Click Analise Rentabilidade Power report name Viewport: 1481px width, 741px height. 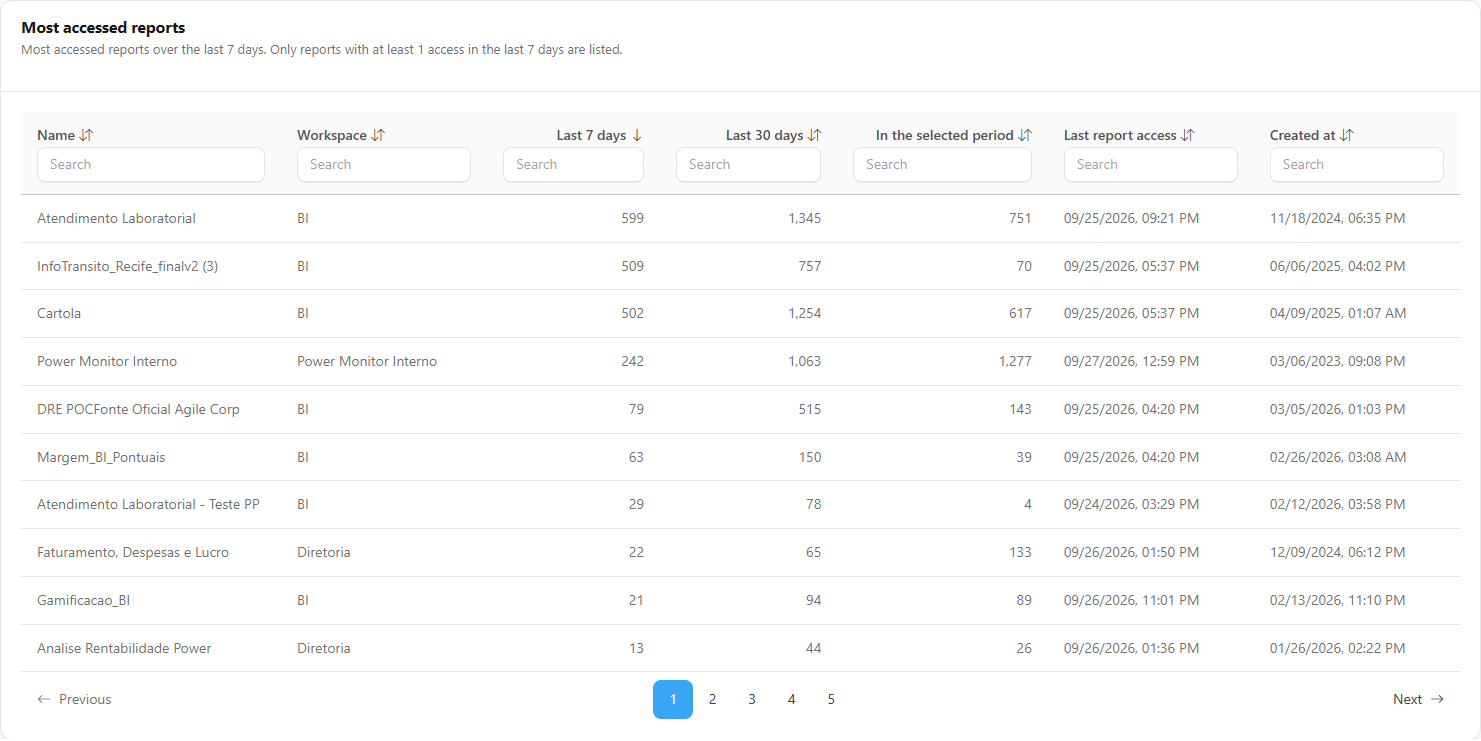(124, 648)
